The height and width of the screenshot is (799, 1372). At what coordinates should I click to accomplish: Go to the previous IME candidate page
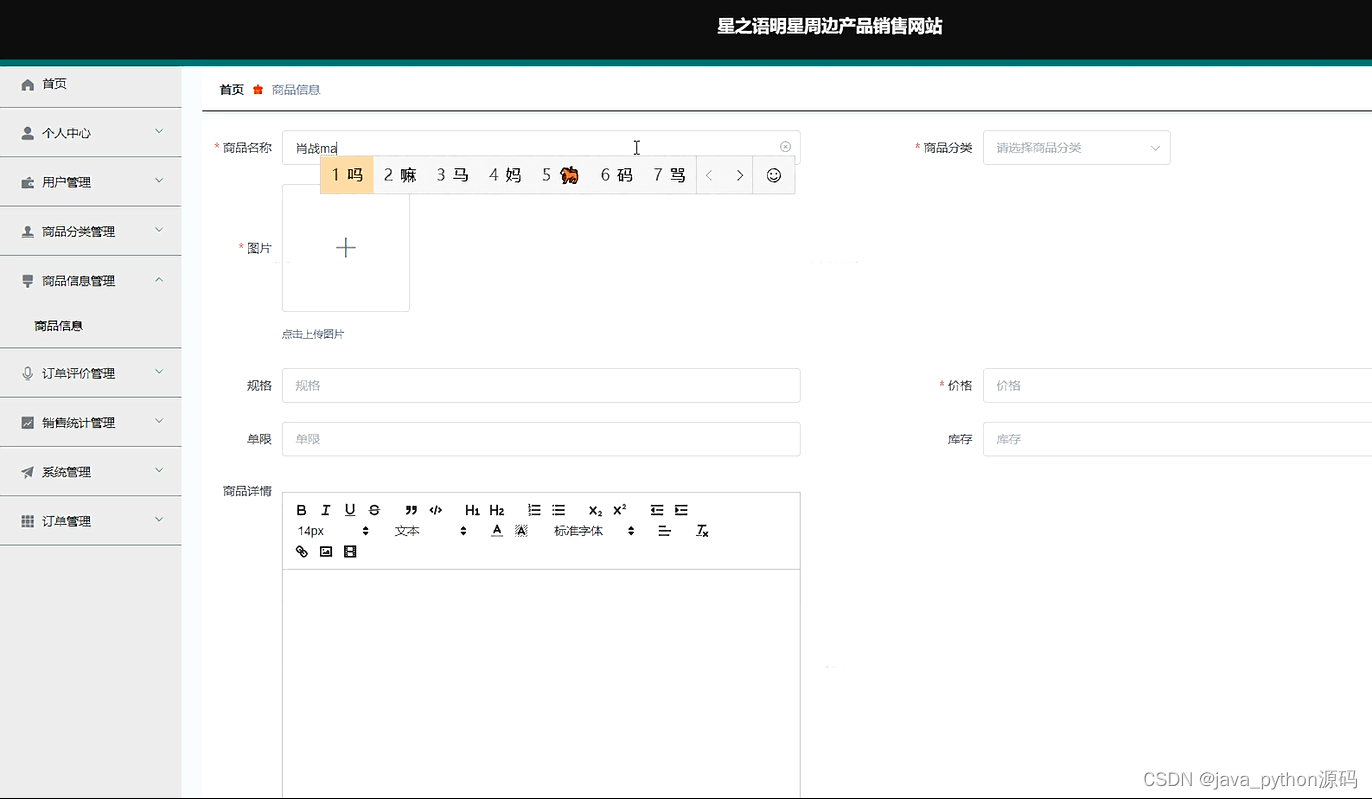[x=710, y=175]
